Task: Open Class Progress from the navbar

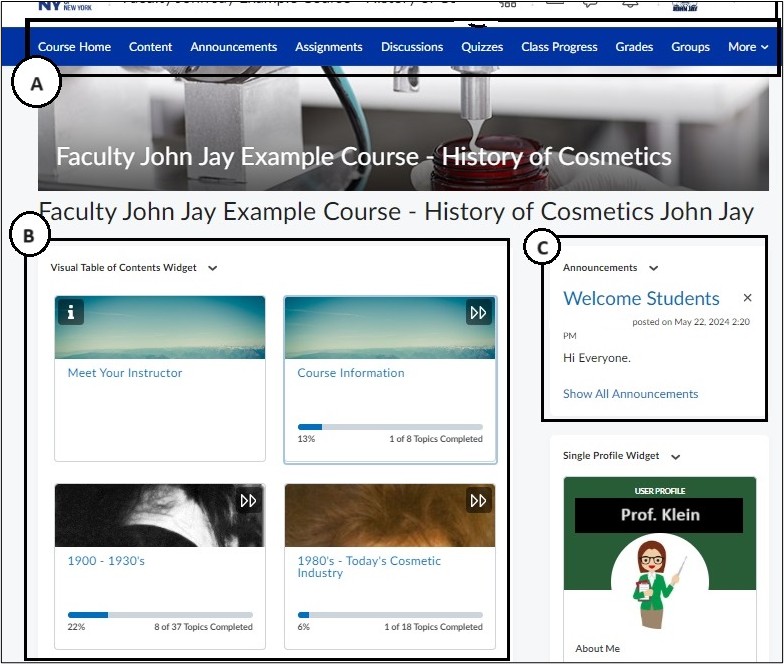Action: (560, 47)
